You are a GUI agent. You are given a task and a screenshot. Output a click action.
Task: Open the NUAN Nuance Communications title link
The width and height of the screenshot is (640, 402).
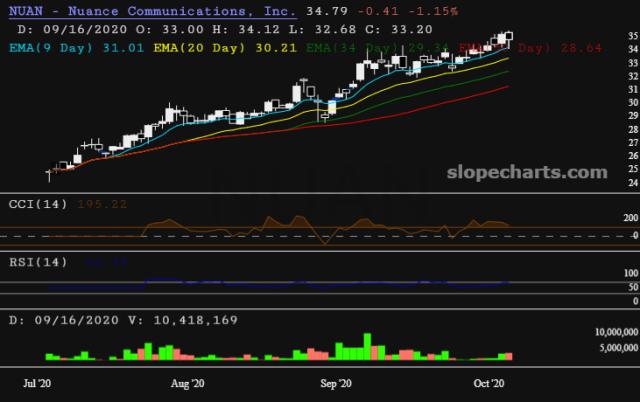152,11
